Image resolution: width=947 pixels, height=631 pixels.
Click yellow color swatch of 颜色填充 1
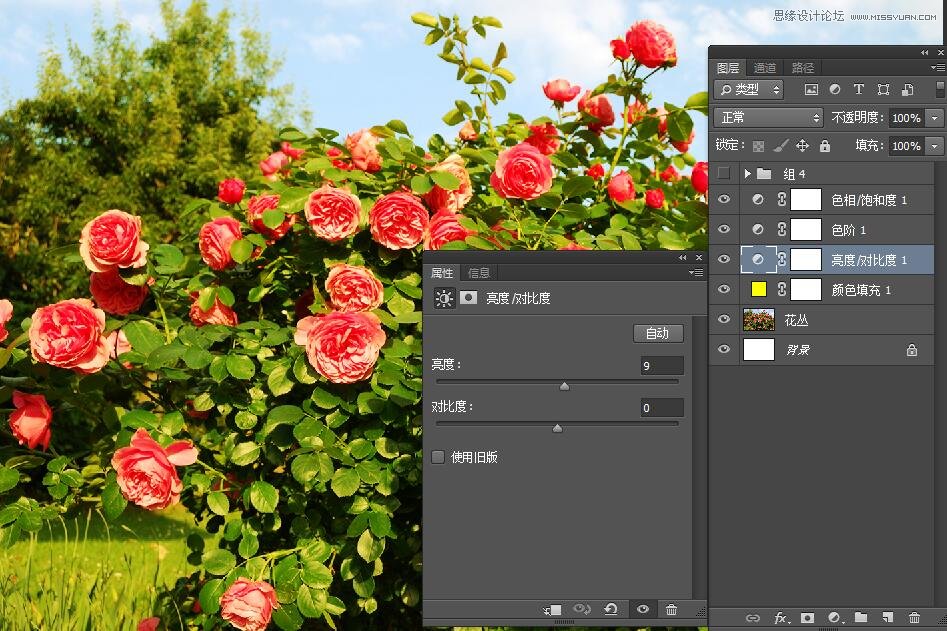[x=759, y=289]
